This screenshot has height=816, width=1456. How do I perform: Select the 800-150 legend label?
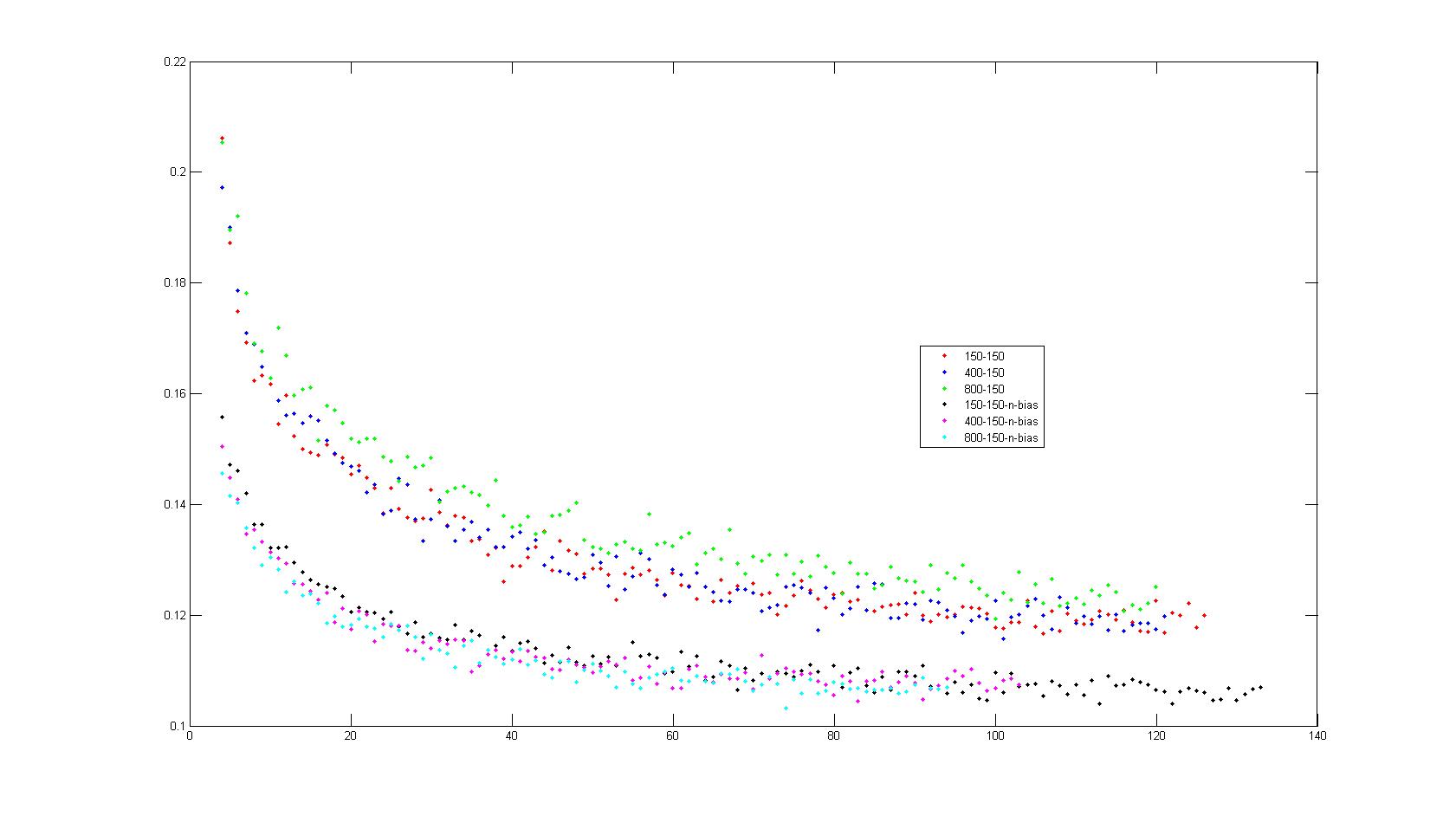pos(983,389)
